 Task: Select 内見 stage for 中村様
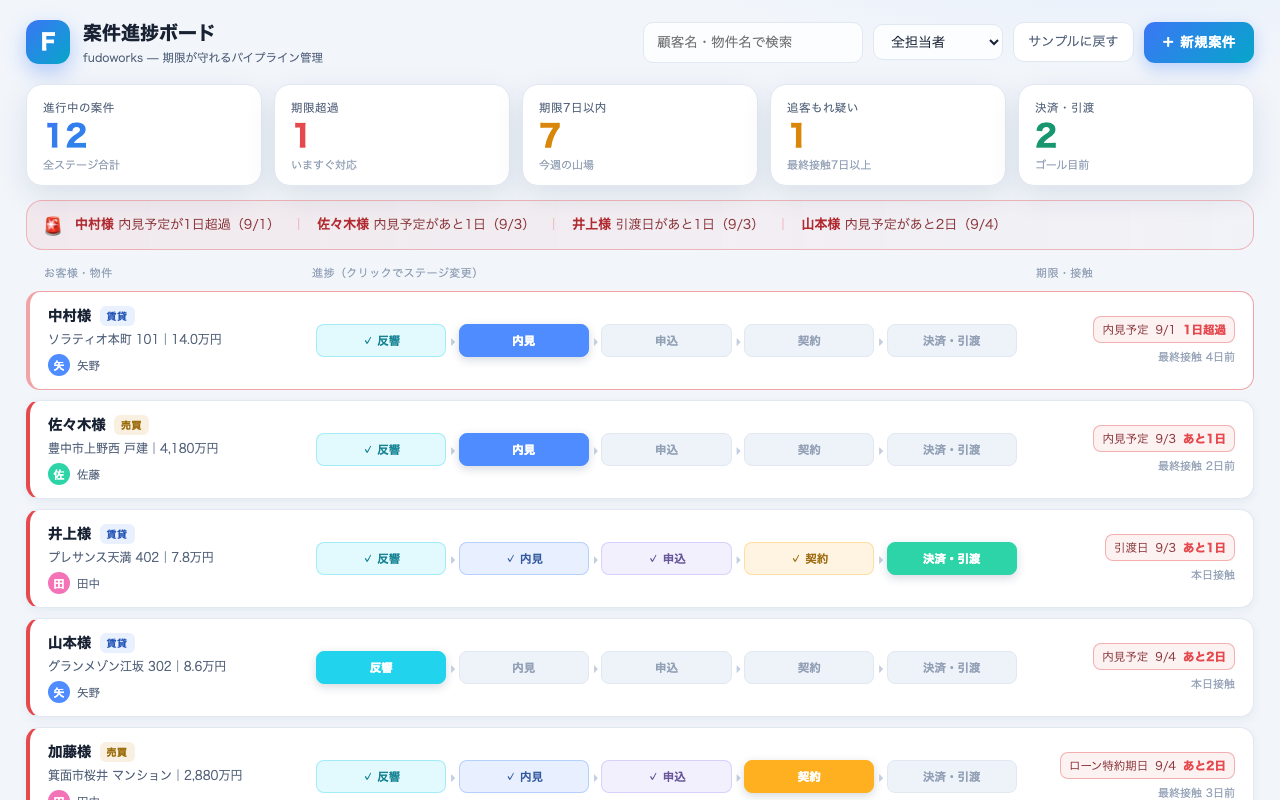point(524,341)
